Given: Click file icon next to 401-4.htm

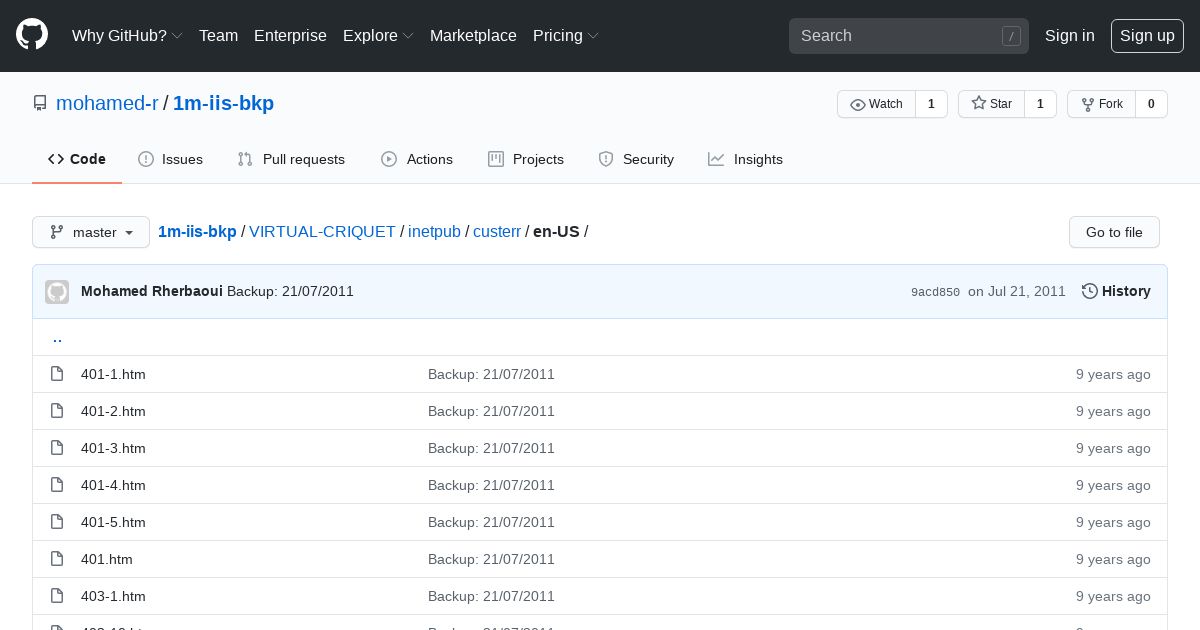Looking at the screenshot, I should [x=57, y=485].
